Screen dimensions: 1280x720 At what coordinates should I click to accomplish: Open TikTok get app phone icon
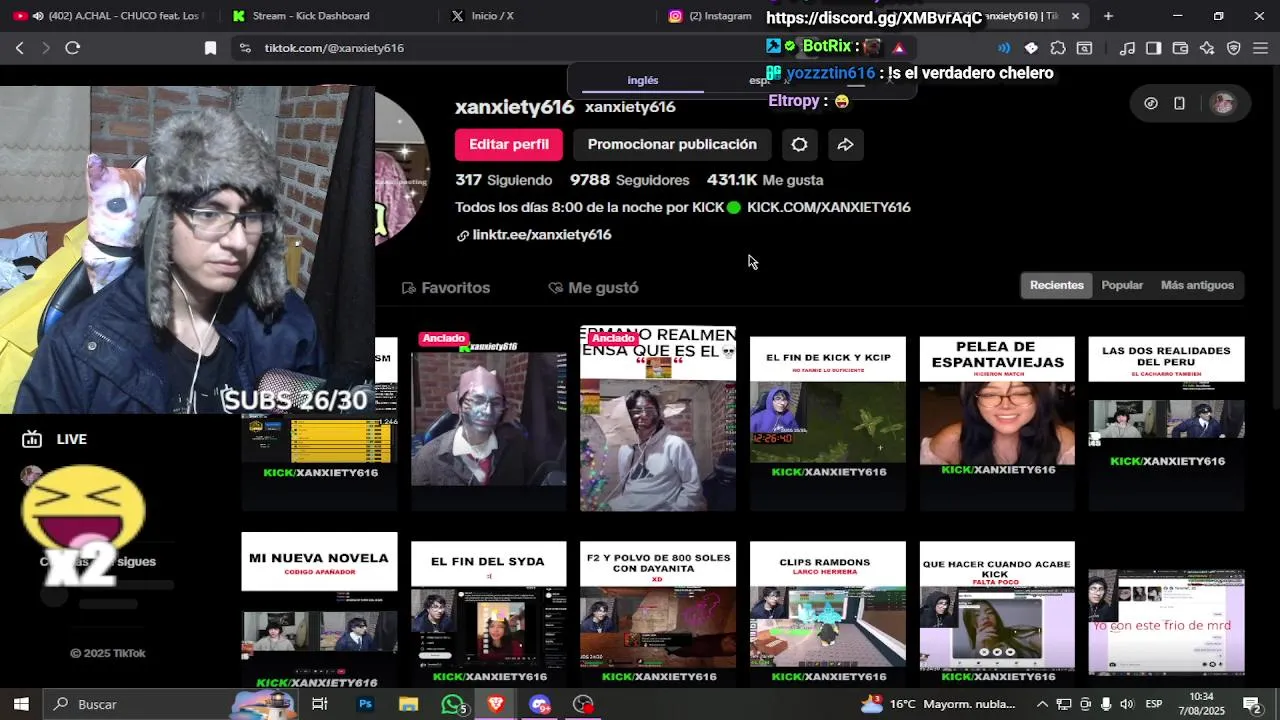(x=1179, y=103)
